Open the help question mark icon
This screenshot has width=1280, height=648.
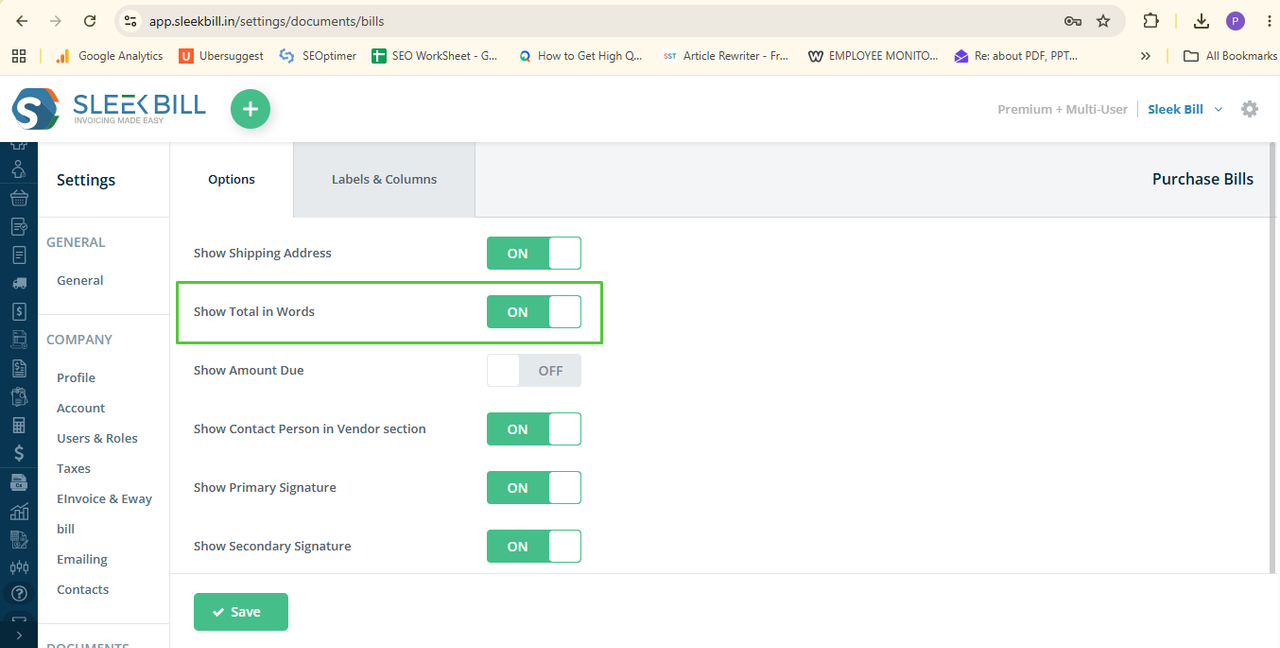click(18, 593)
